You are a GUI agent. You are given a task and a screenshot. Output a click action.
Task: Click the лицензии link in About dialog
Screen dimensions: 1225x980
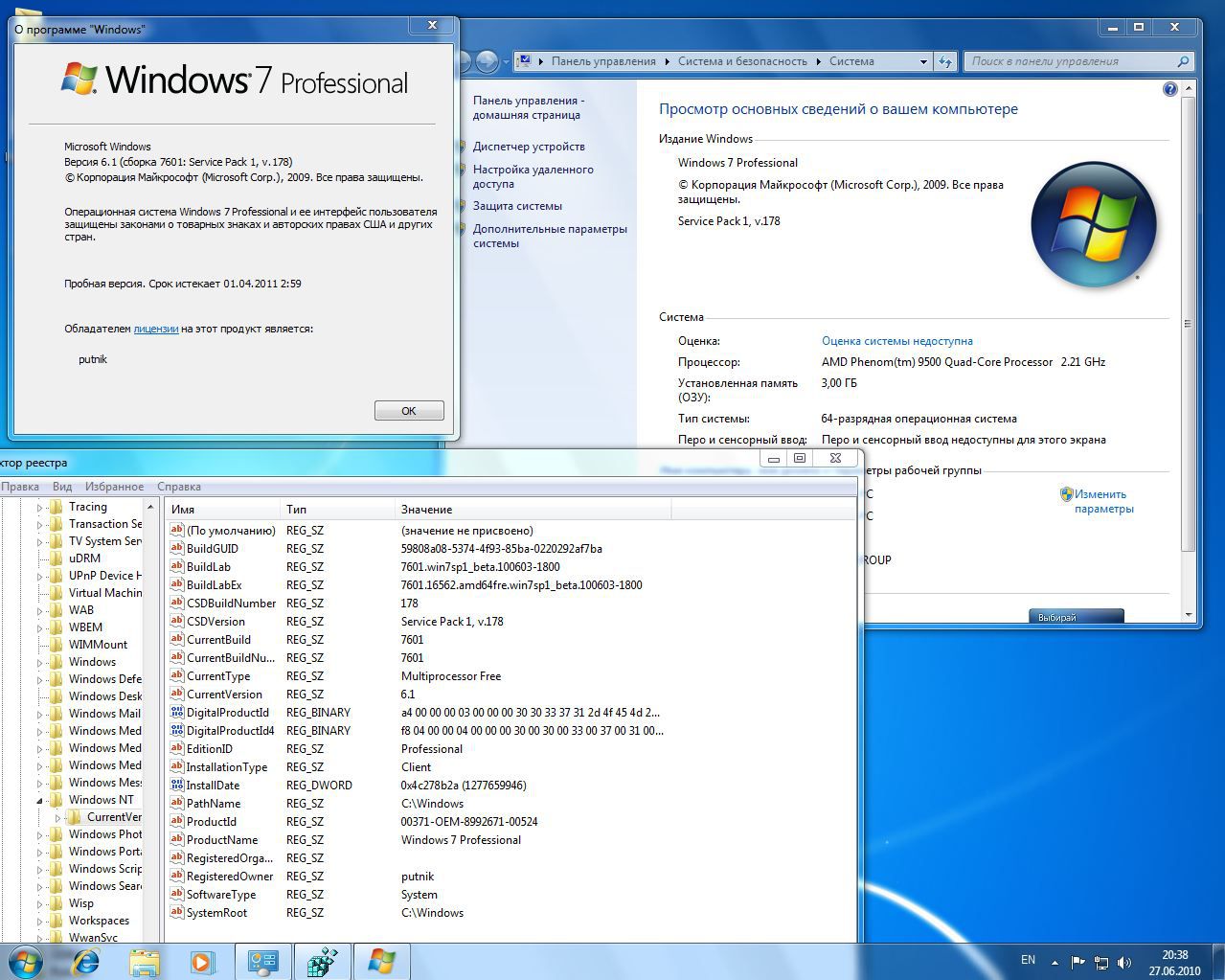(156, 329)
